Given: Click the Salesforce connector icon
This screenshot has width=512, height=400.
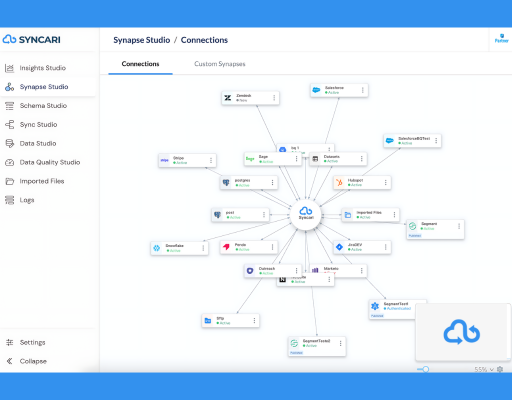Looking at the screenshot, I should tap(316, 90).
